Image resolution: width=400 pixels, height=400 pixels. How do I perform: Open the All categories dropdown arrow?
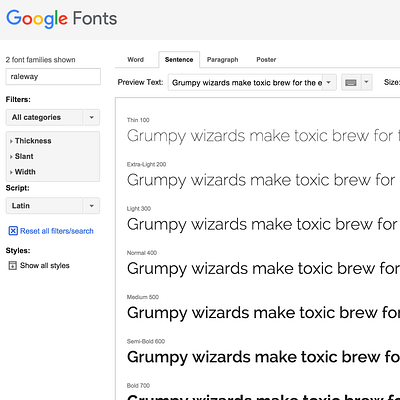tap(91, 117)
